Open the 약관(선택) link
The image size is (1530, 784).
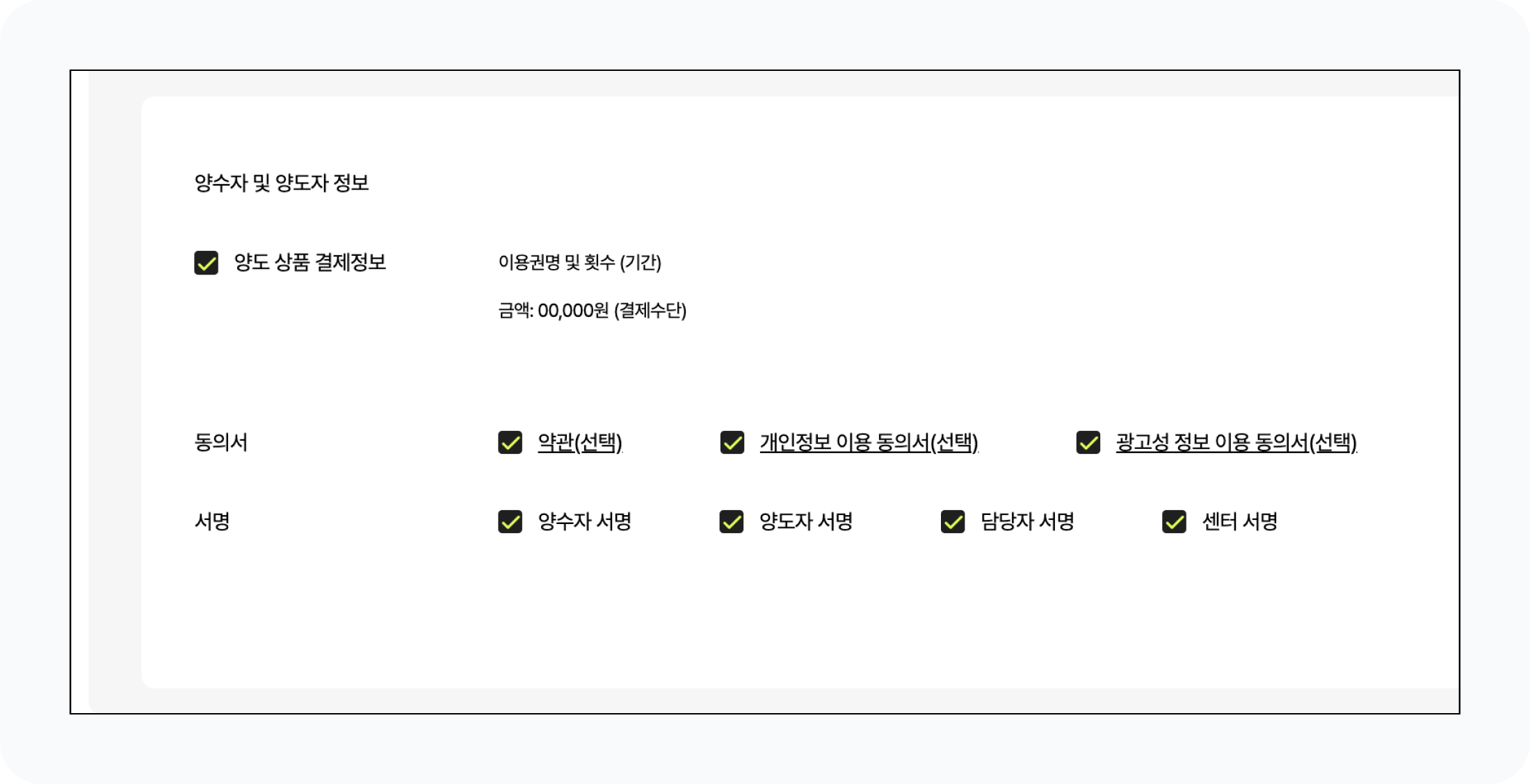coord(580,442)
